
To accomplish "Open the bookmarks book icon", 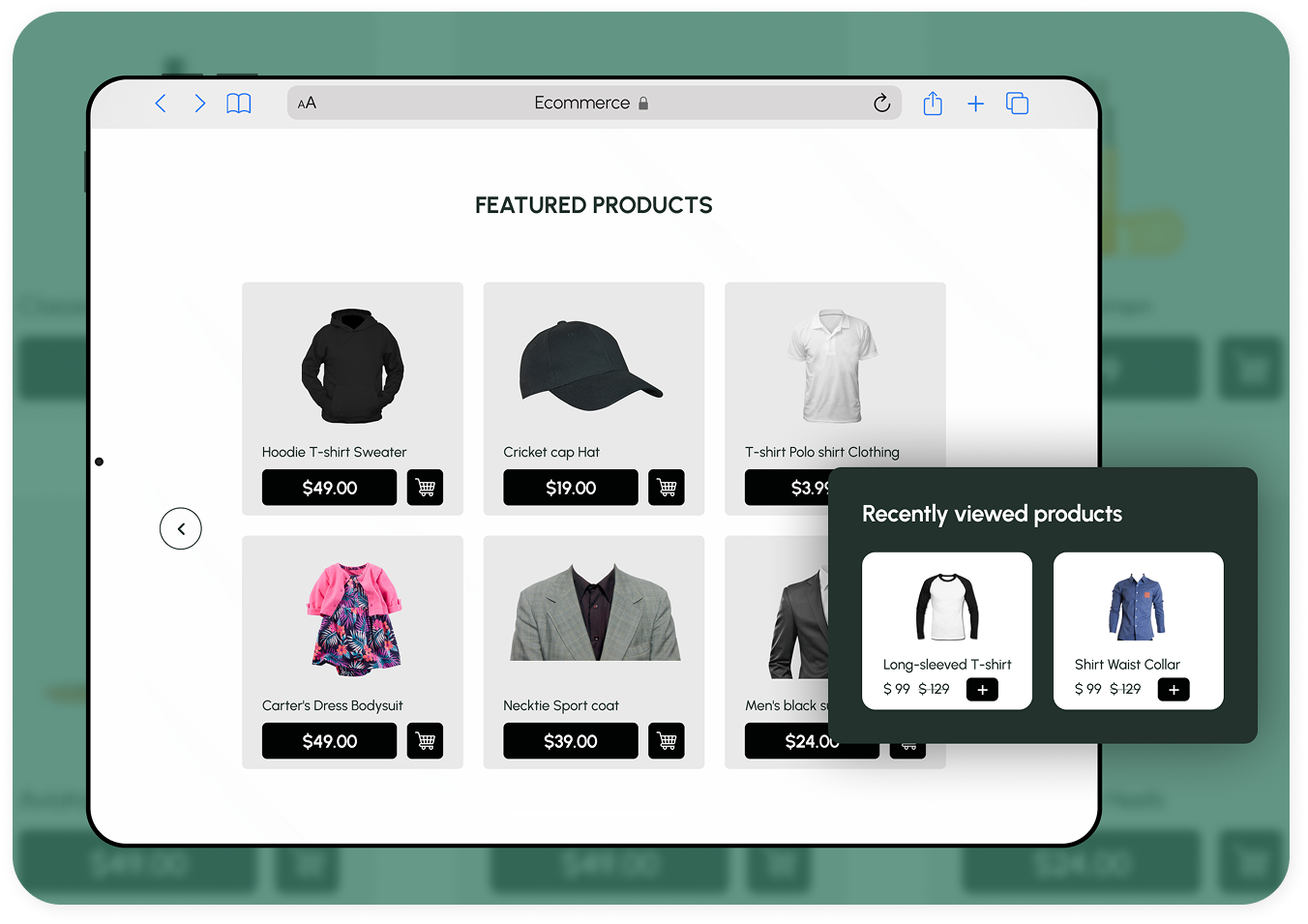I will 239,104.
